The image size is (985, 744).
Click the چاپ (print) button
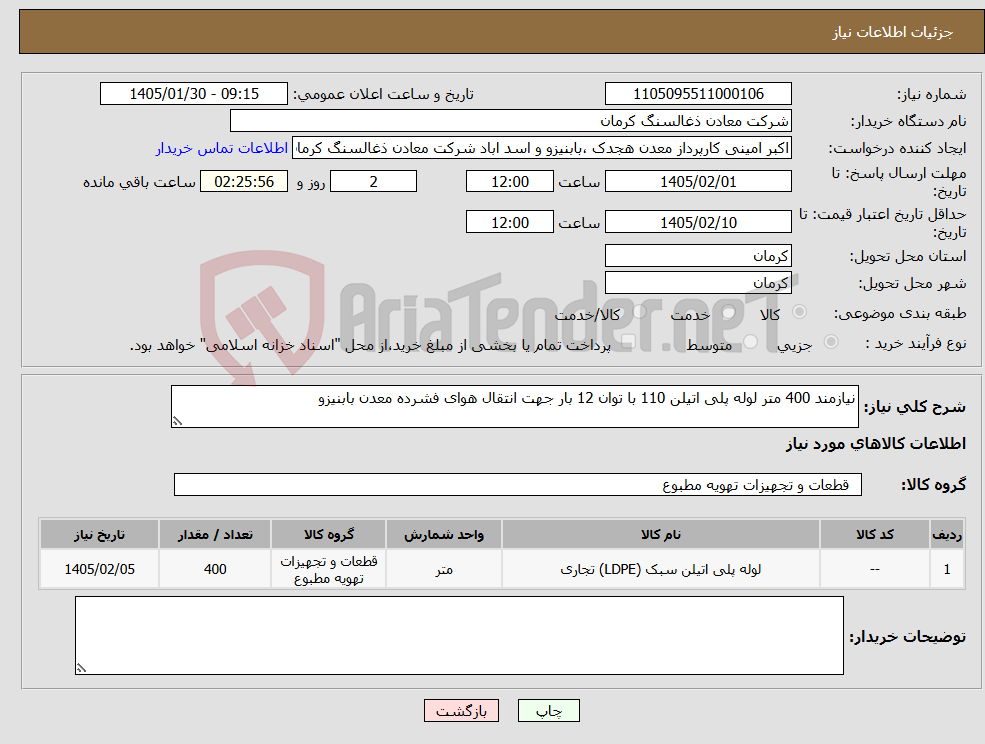click(x=548, y=711)
